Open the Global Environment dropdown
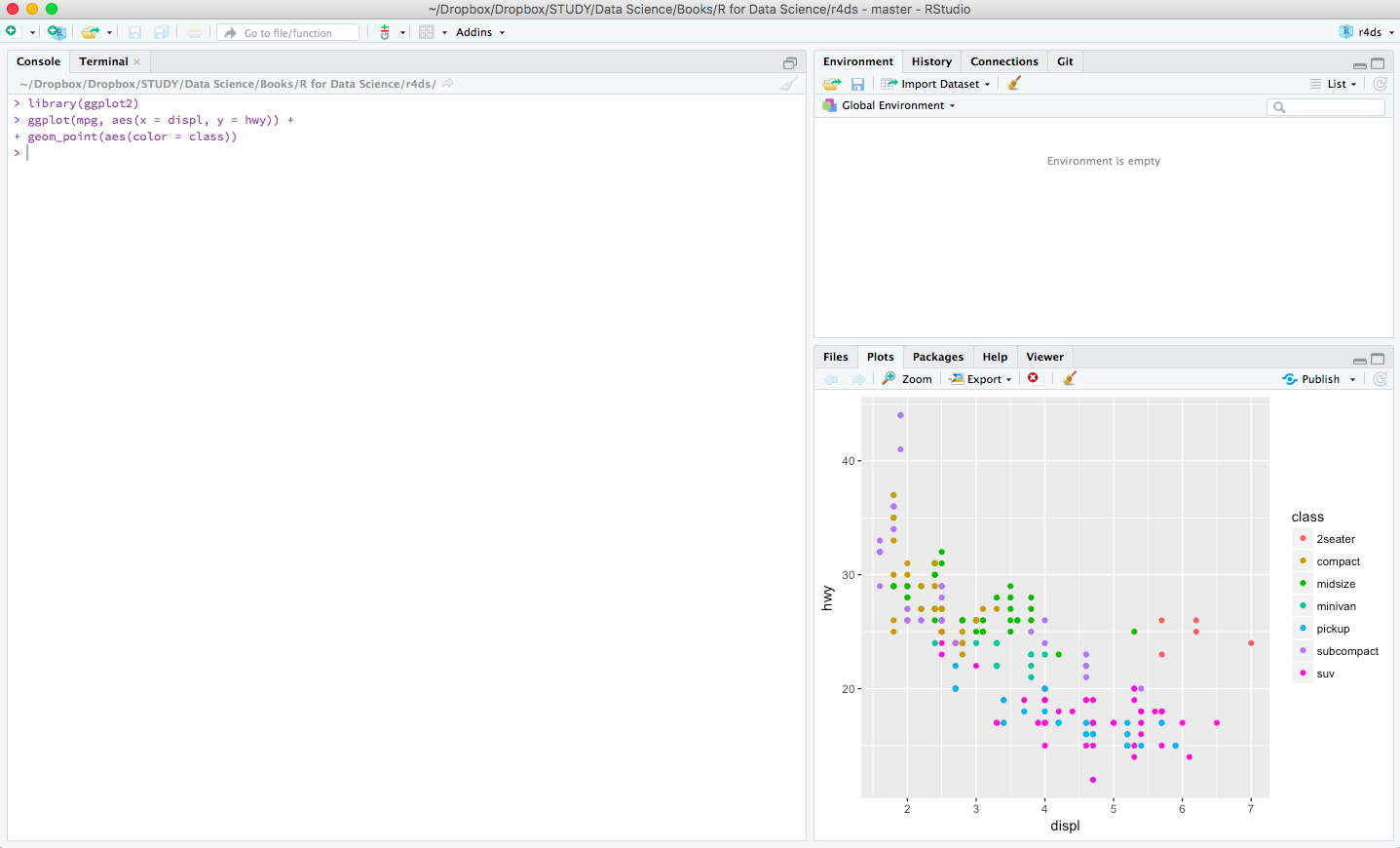1400x848 pixels. pos(889,105)
